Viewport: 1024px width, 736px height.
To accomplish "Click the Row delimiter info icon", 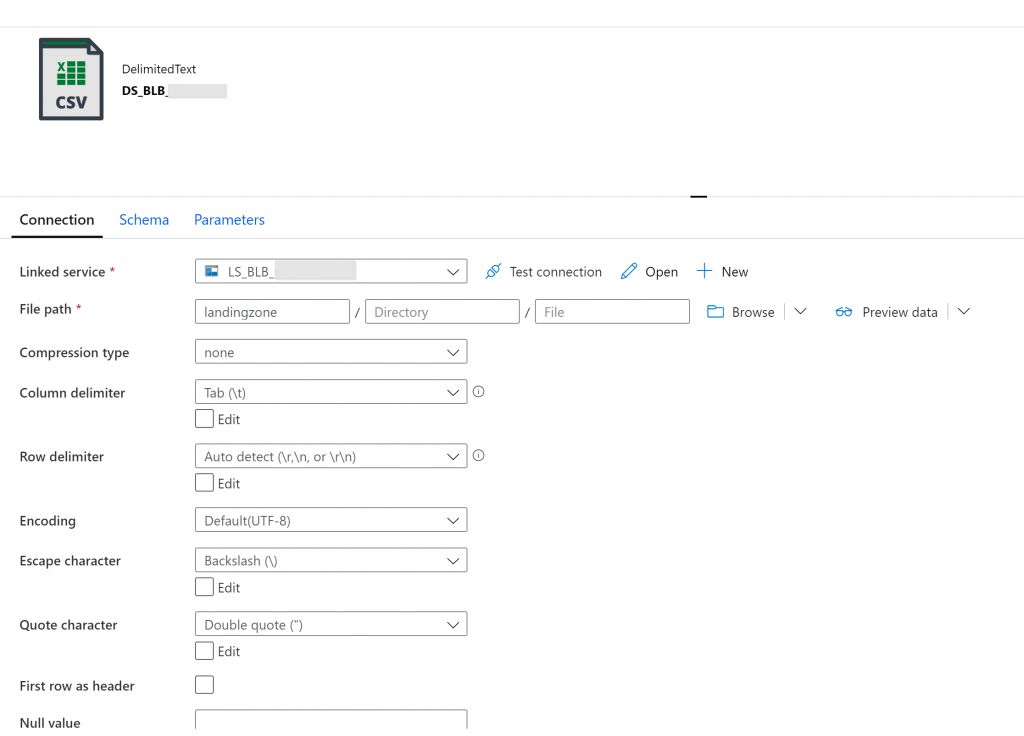I will (478, 456).
